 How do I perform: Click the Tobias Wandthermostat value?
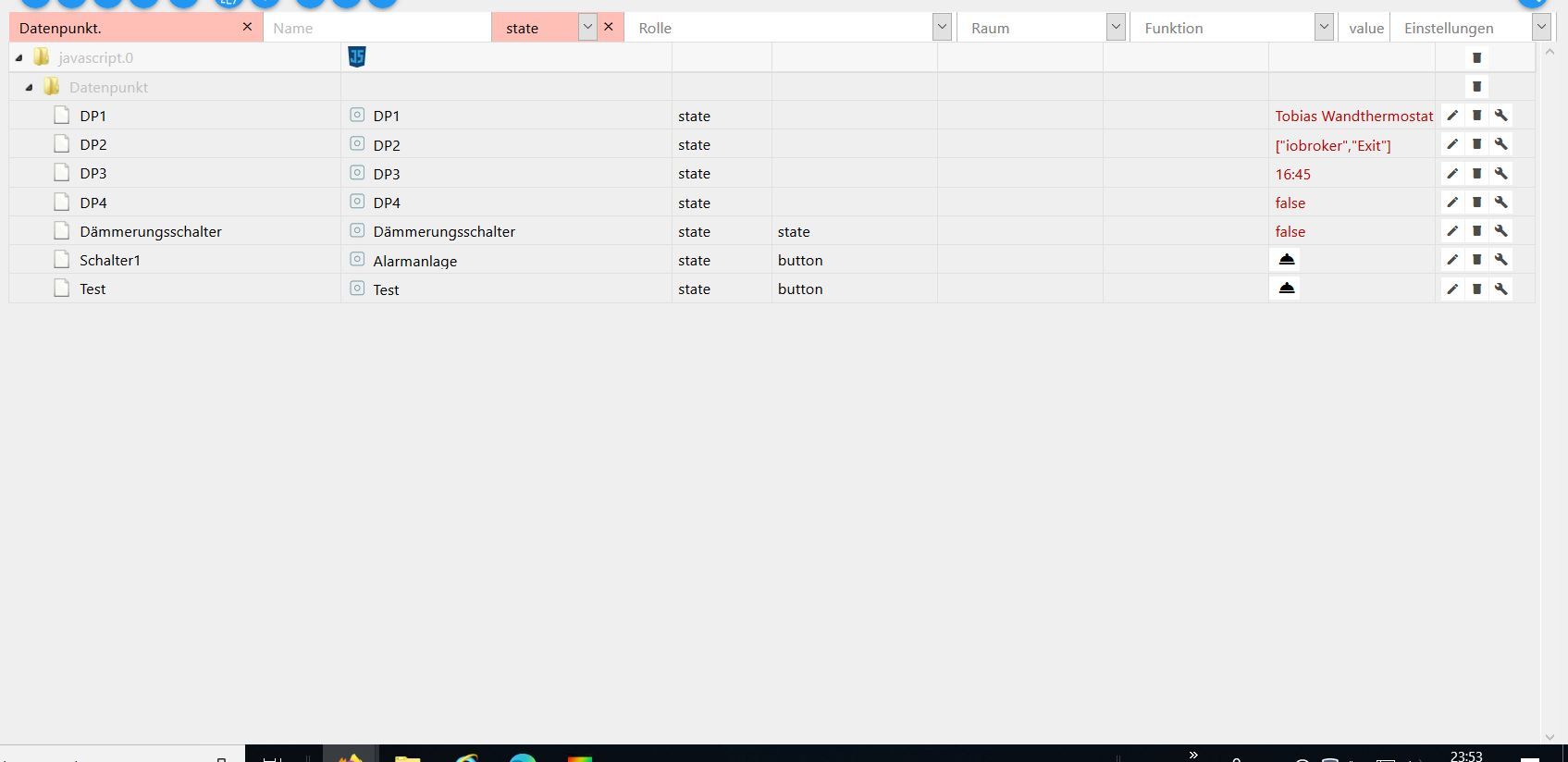click(x=1353, y=116)
